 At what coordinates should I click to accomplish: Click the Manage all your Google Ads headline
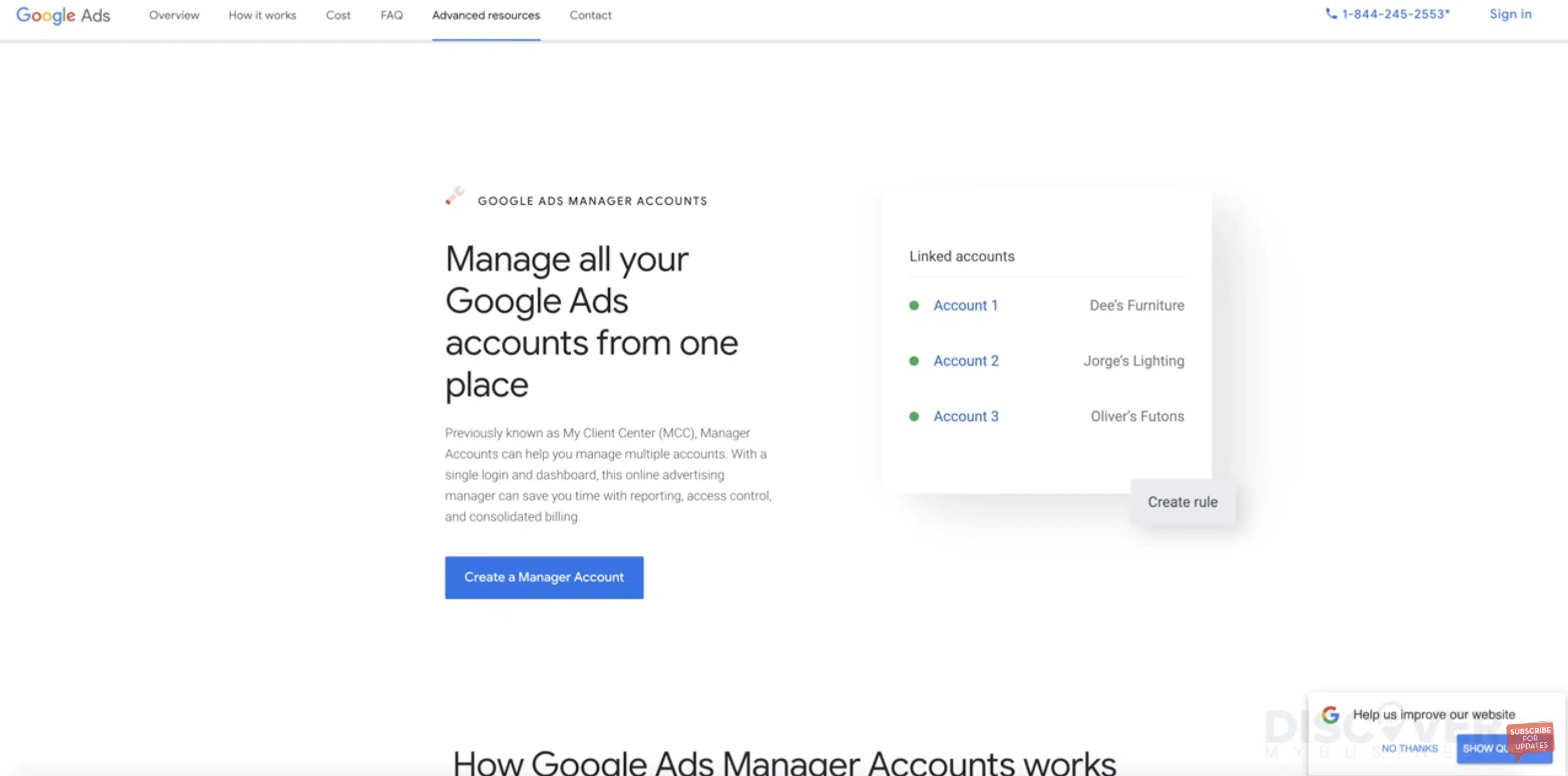click(592, 322)
